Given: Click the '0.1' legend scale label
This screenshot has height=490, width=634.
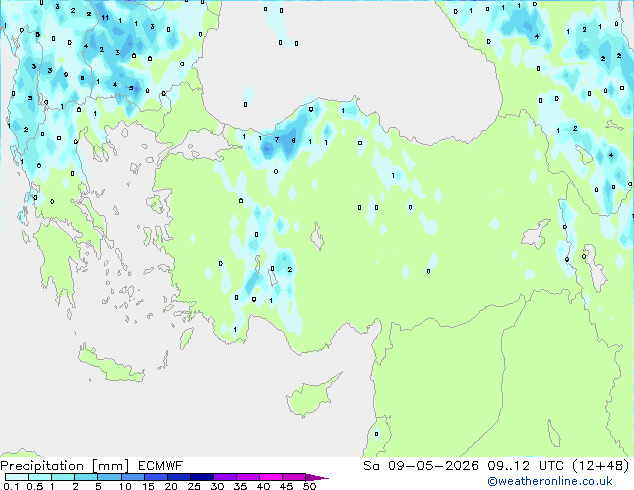Looking at the screenshot, I should point(11,486).
